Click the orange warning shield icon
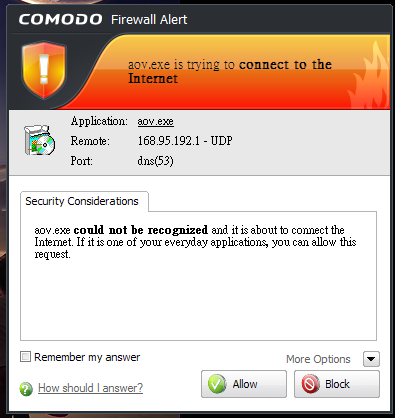This screenshot has width=395, height=418. click(44, 70)
